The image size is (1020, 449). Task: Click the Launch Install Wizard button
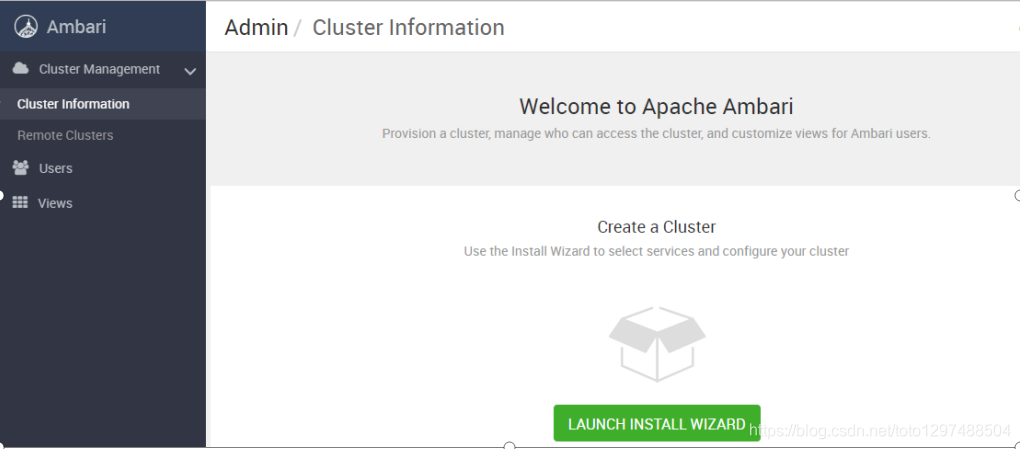(x=657, y=423)
